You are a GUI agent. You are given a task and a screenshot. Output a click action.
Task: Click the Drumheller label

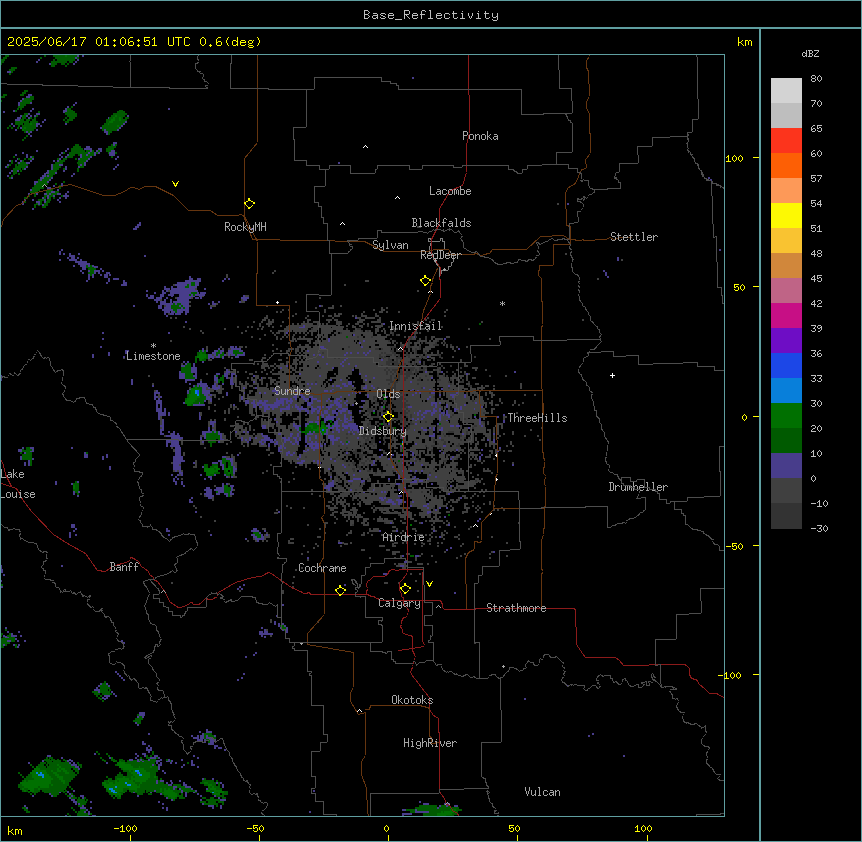pyautogui.click(x=638, y=487)
